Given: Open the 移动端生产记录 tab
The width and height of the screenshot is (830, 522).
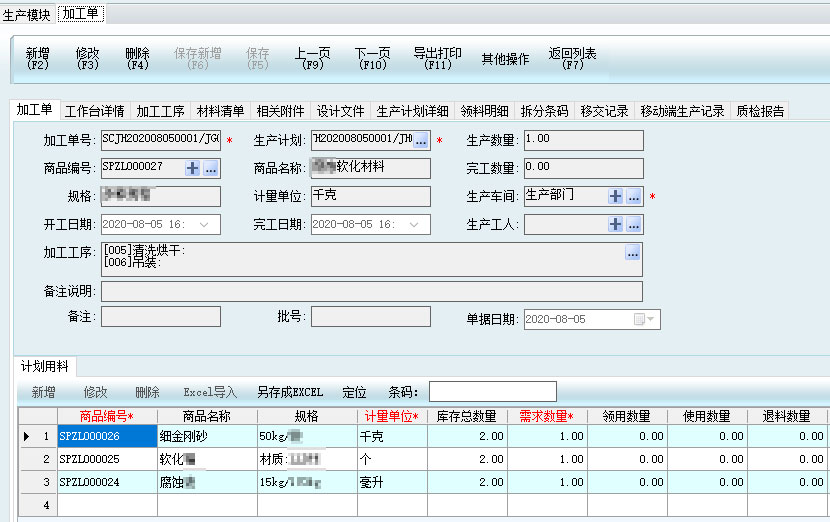Looking at the screenshot, I should [682, 111].
